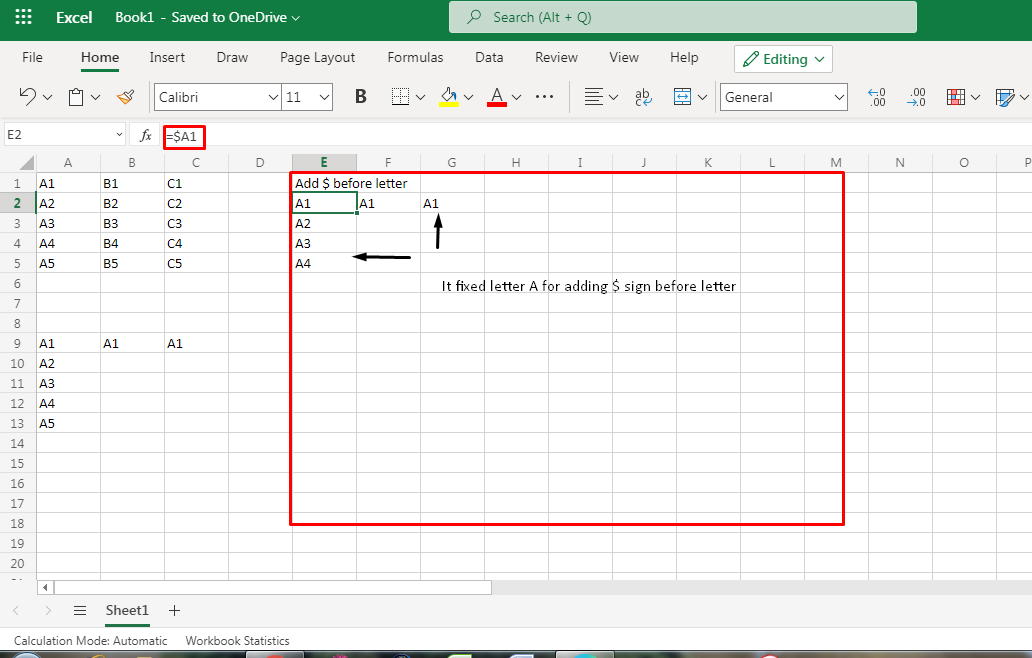
Task: Open the Page Layout tab
Action: pos(317,58)
